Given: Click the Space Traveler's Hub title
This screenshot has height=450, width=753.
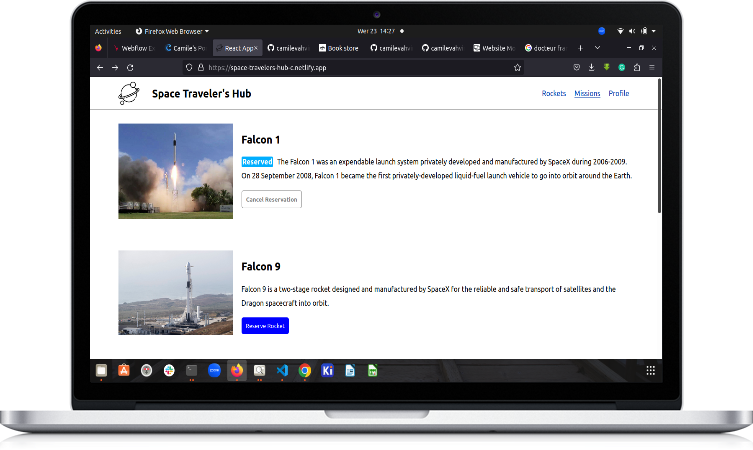Looking at the screenshot, I should [x=202, y=94].
